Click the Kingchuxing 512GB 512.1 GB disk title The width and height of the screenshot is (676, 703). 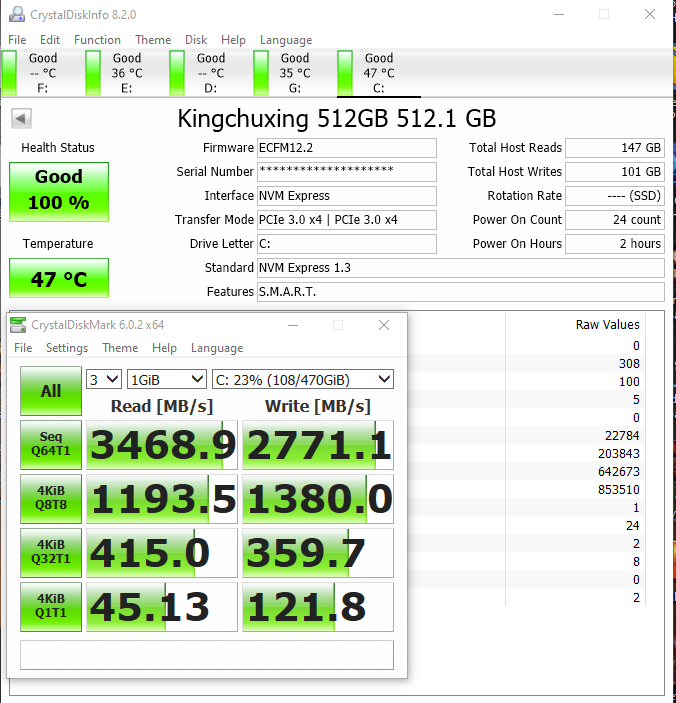[x=337, y=118]
